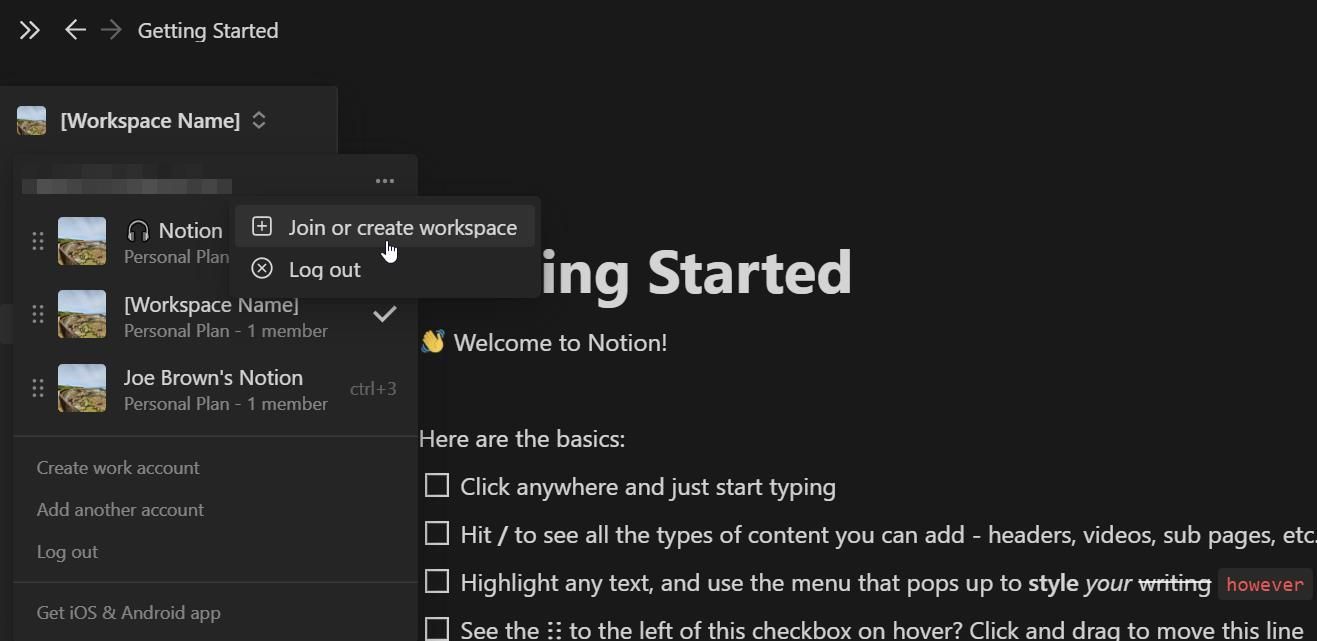Viewport: 1317px width, 641px height.
Task: Check the 'Highlight any text' to-do box
Action: pos(437,581)
